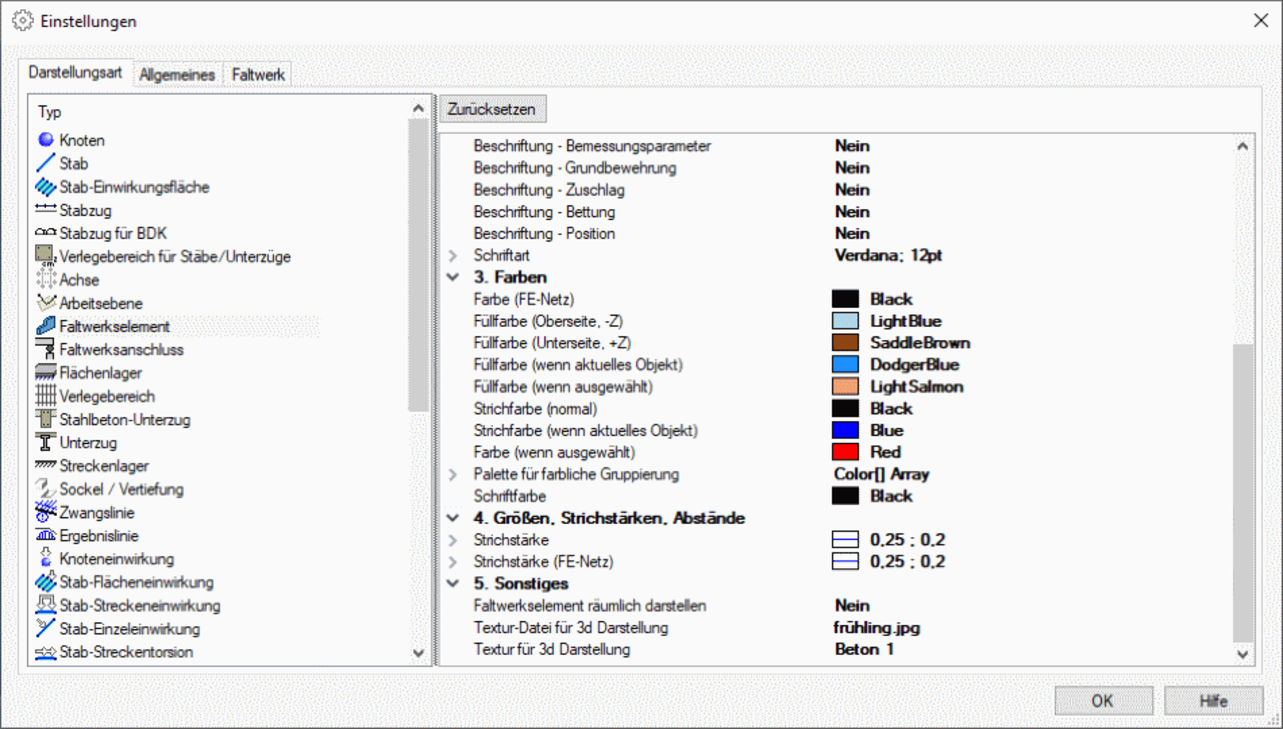This screenshot has width=1283, height=729.
Task: Confirm settings with the OK button
Action: (1103, 701)
